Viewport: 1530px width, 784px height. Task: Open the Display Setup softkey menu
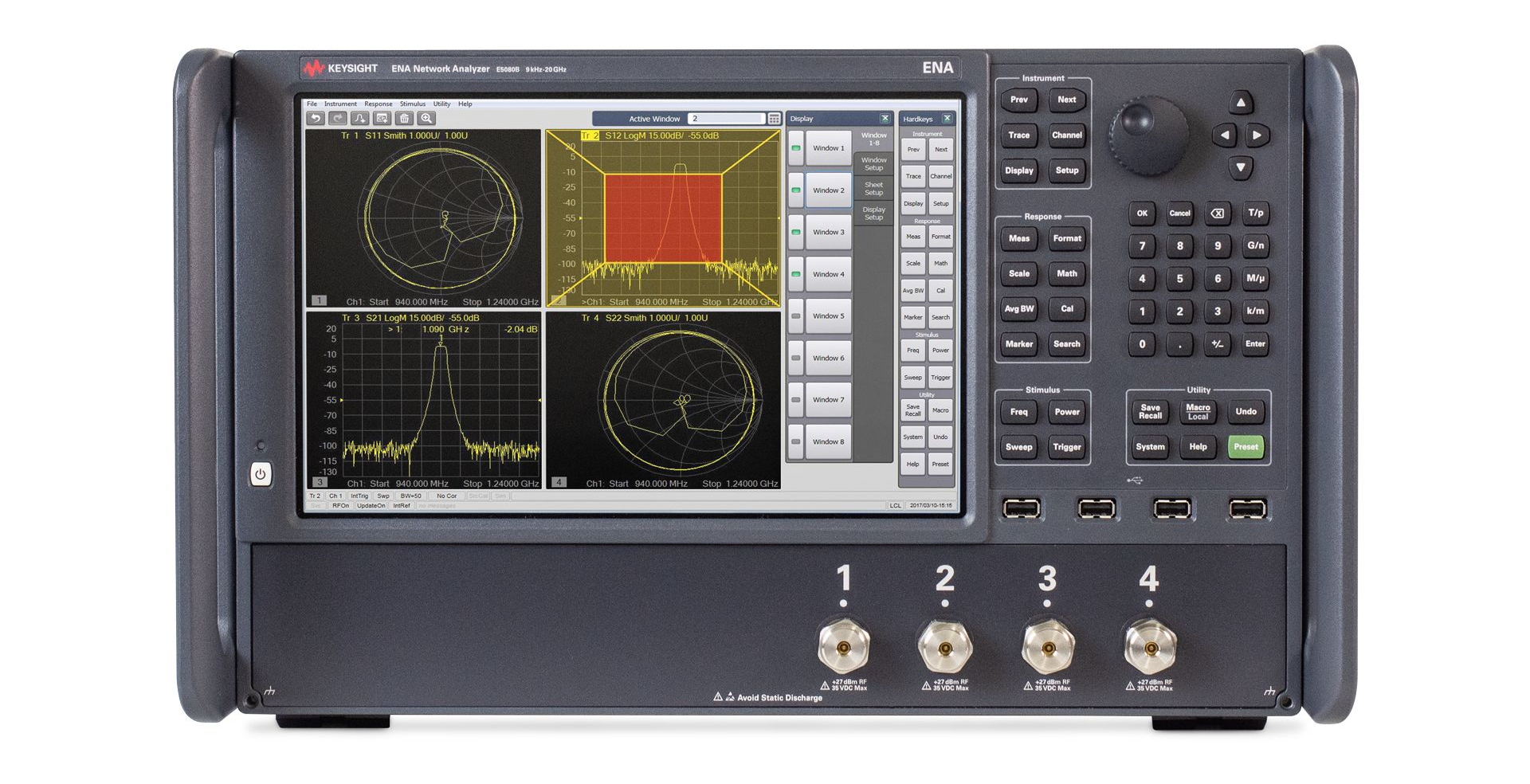click(873, 214)
